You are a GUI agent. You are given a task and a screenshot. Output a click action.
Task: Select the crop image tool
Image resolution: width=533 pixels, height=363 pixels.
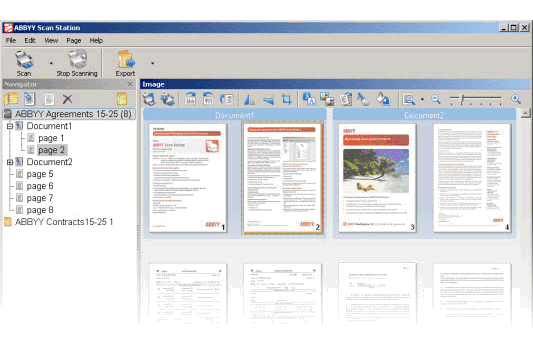[x=286, y=99]
